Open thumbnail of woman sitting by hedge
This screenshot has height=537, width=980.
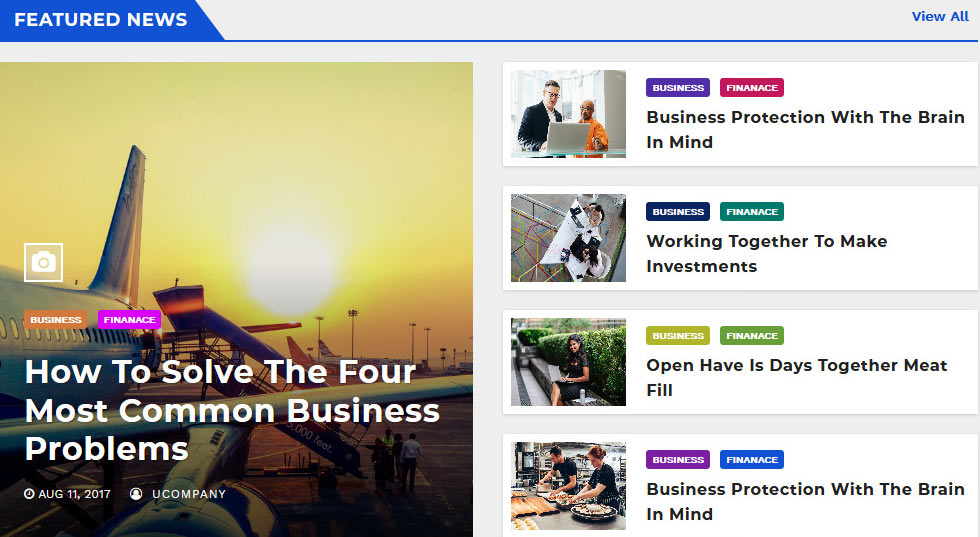(568, 362)
